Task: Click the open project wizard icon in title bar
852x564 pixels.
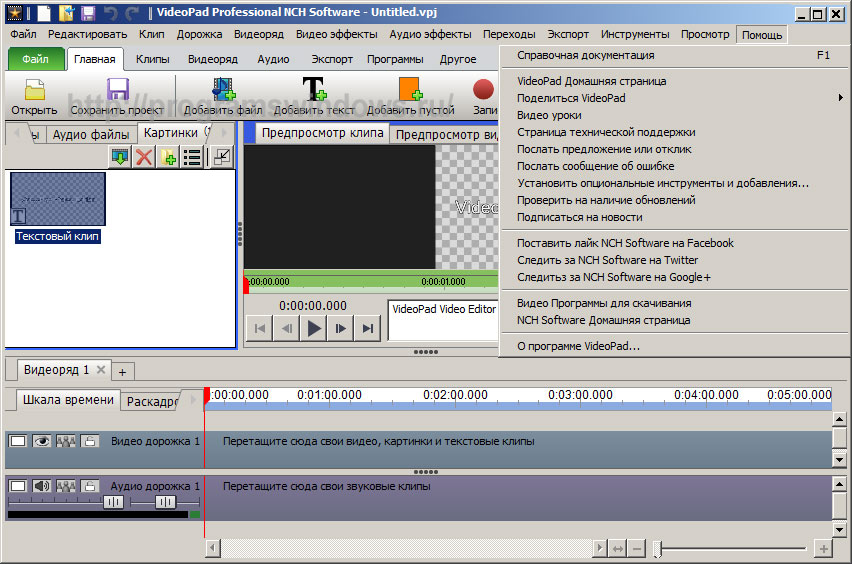Action: point(66,12)
